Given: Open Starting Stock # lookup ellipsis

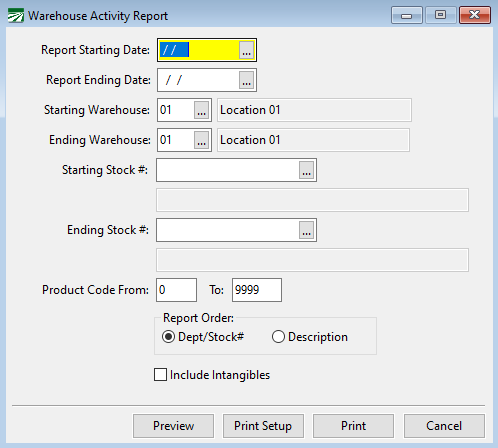Looking at the screenshot, I should coord(306,170).
